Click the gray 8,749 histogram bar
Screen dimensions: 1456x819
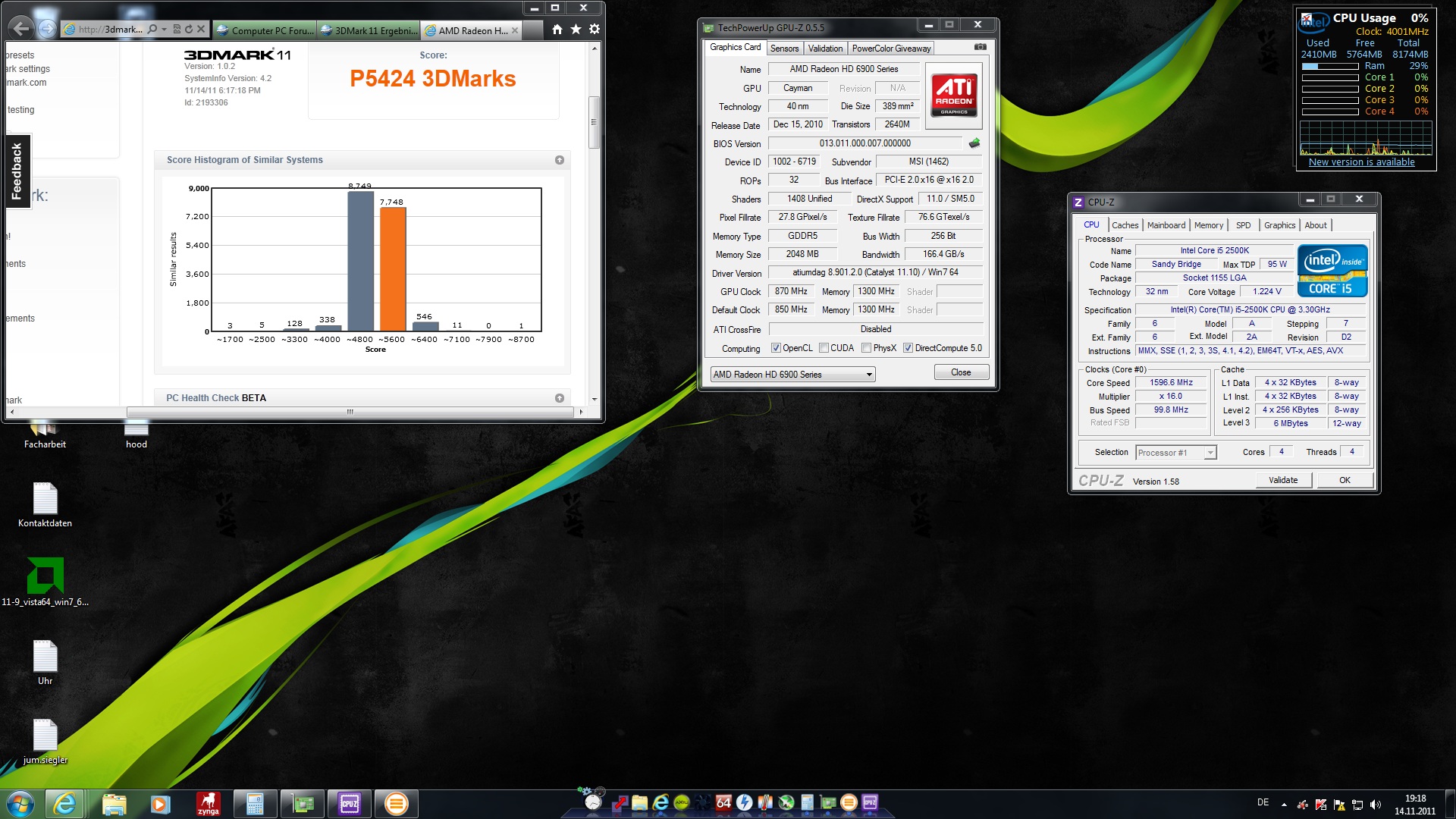361,261
